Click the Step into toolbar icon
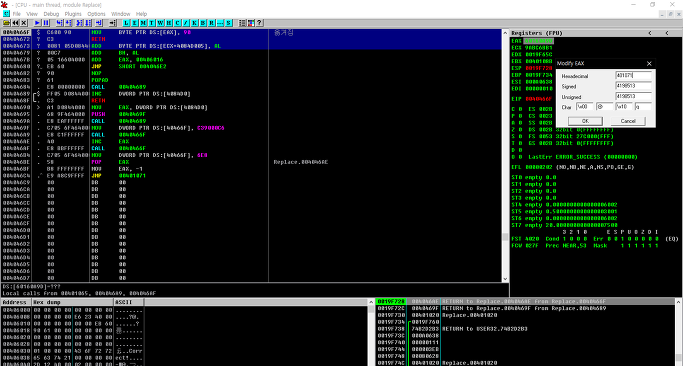Screen dimensions: 683x366 pos(59,23)
